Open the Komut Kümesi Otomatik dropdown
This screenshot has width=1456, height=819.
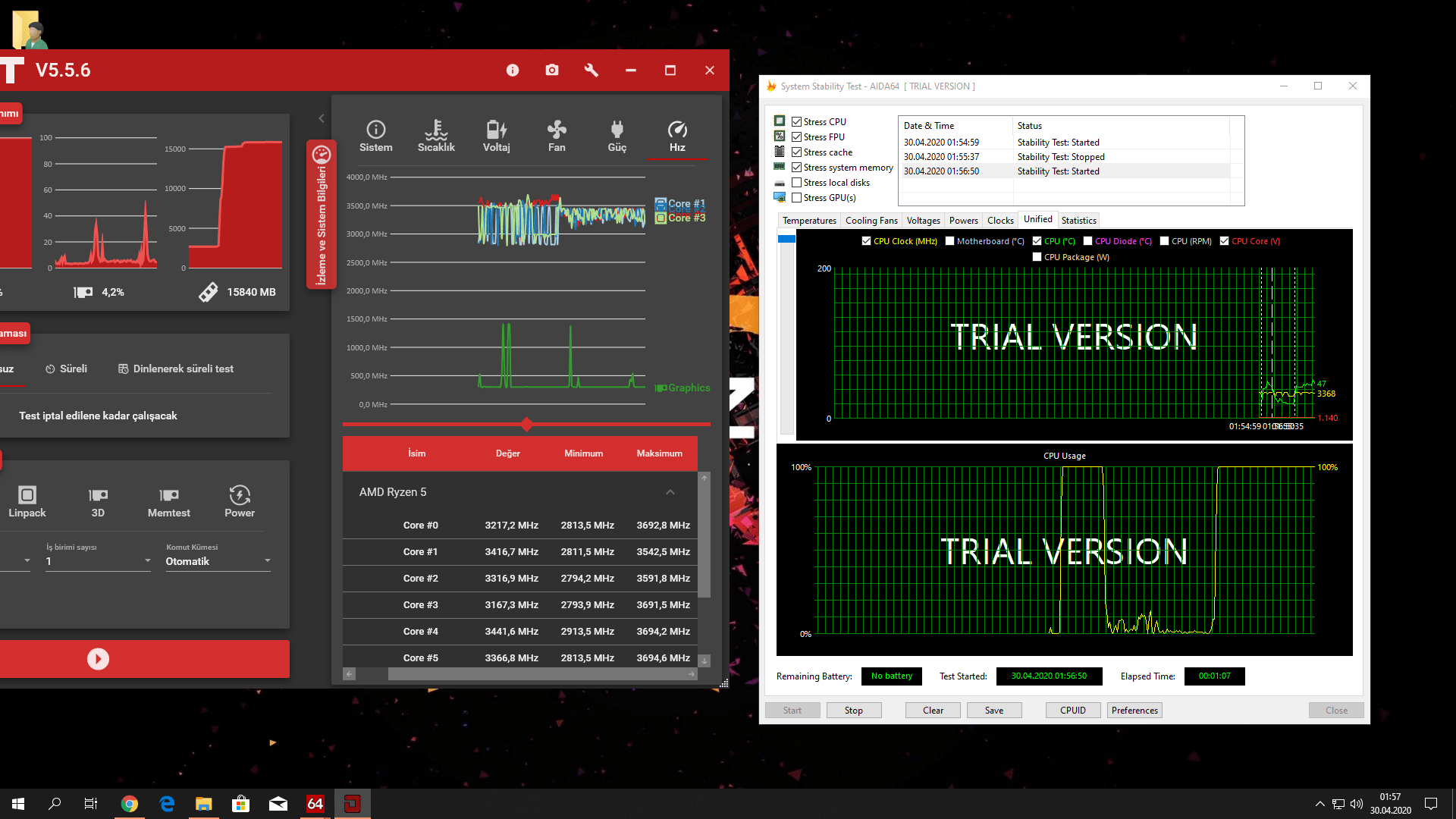click(218, 561)
